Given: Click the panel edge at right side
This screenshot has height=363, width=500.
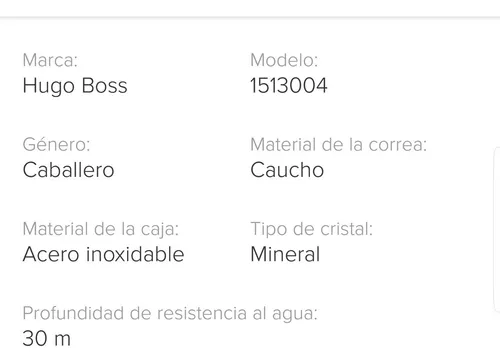Looking at the screenshot, I should [x=497, y=230].
